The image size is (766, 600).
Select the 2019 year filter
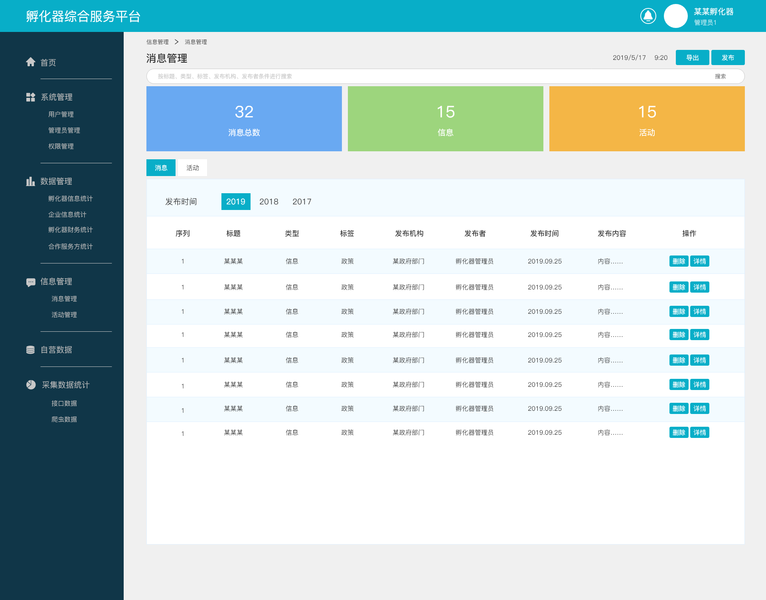coord(235,201)
